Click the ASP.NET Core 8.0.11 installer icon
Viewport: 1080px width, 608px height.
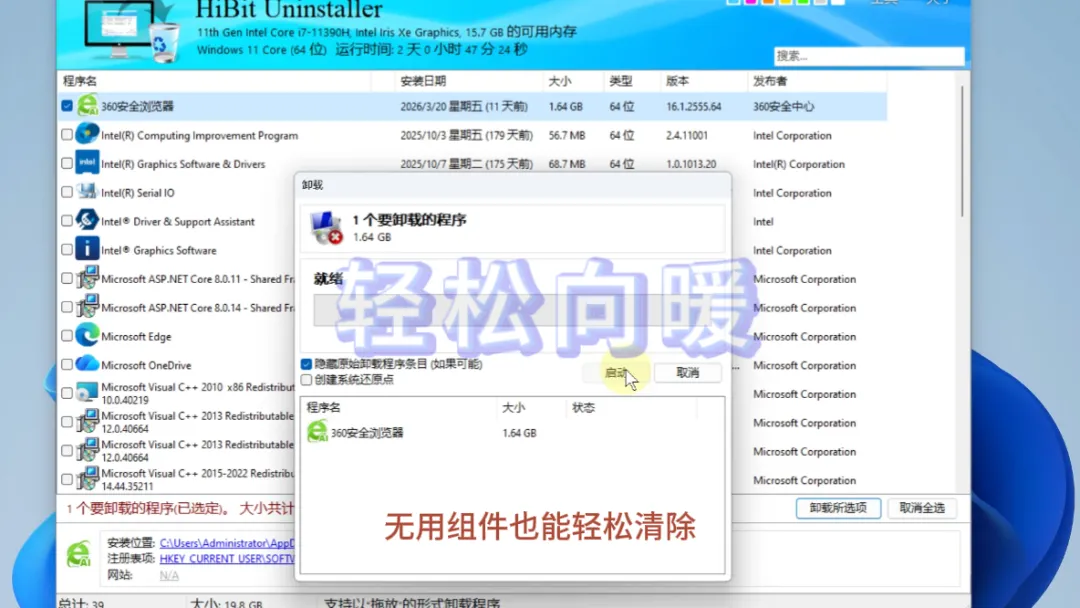coord(87,278)
